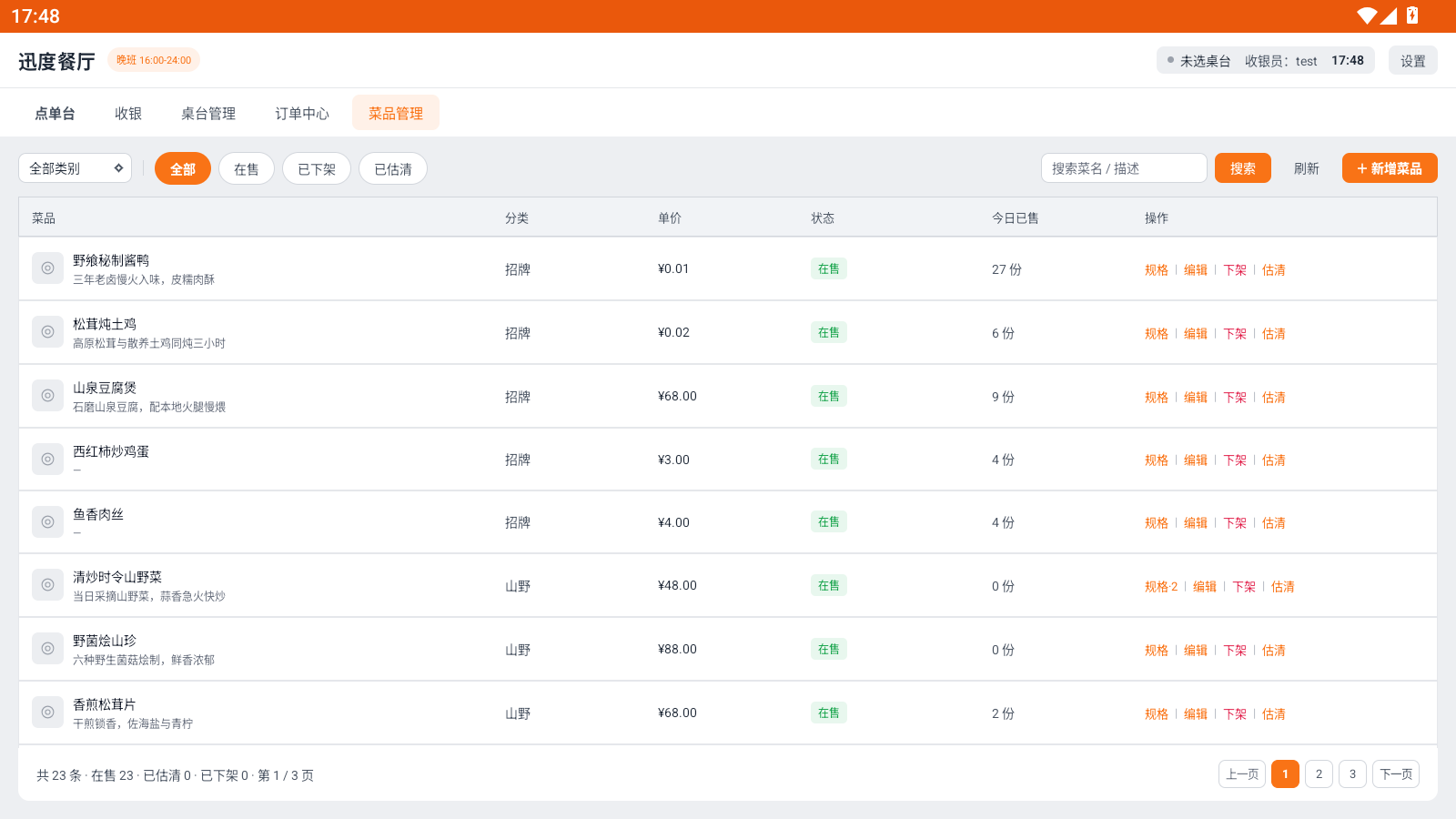The height and width of the screenshot is (819, 1456).
Task: Click the dish image placeholder for 西红柿炒鸡蛋
Action: (x=47, y=460)
